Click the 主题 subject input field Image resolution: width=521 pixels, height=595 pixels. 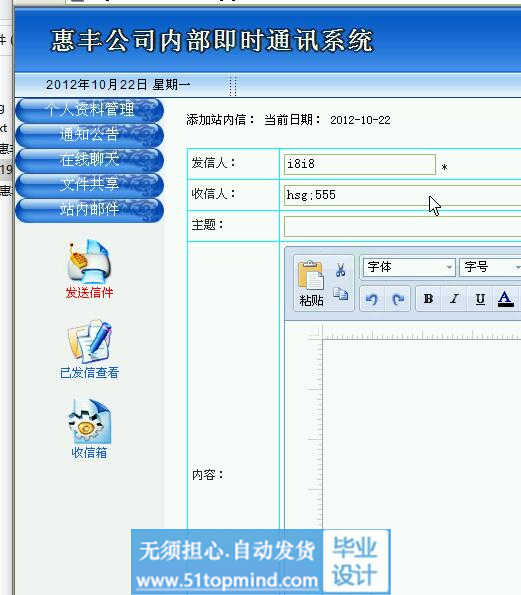pyautogui.click(x=402, y=226)
